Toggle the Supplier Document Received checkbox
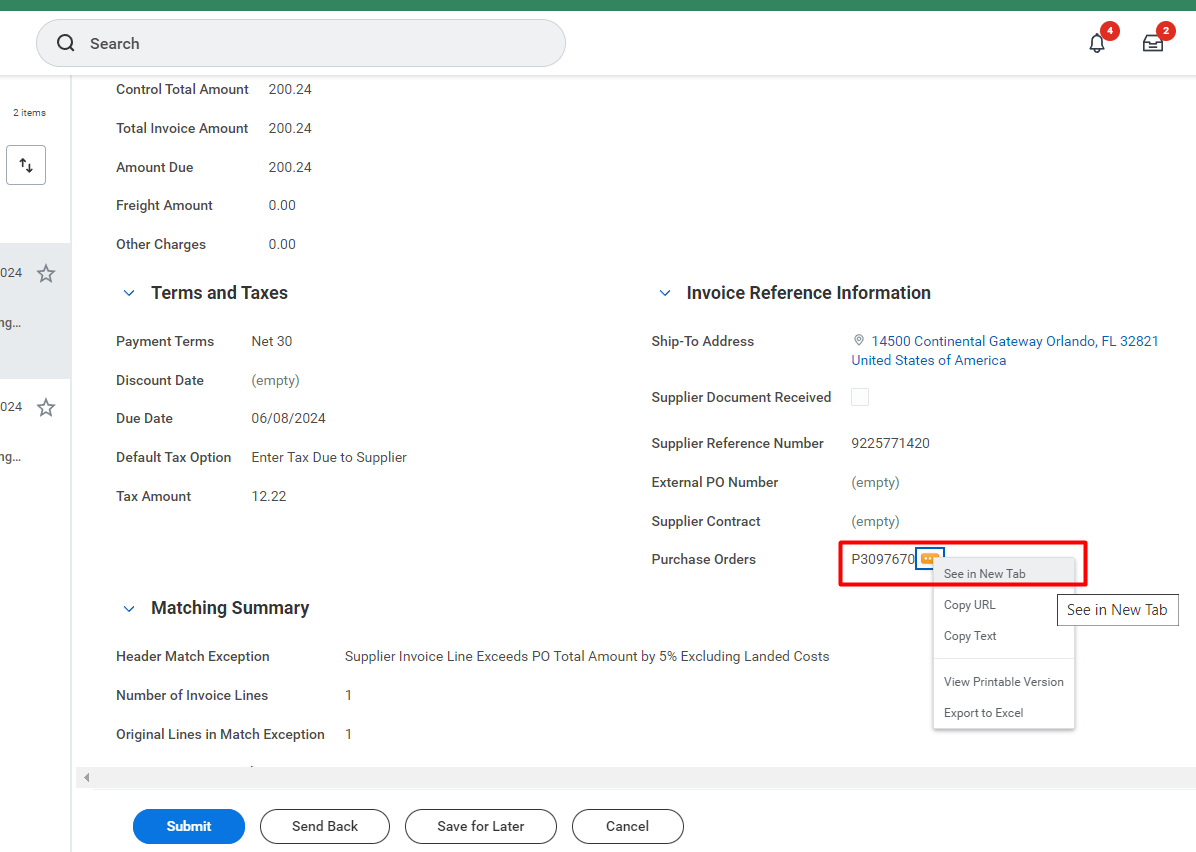 [x=860, y=397]
